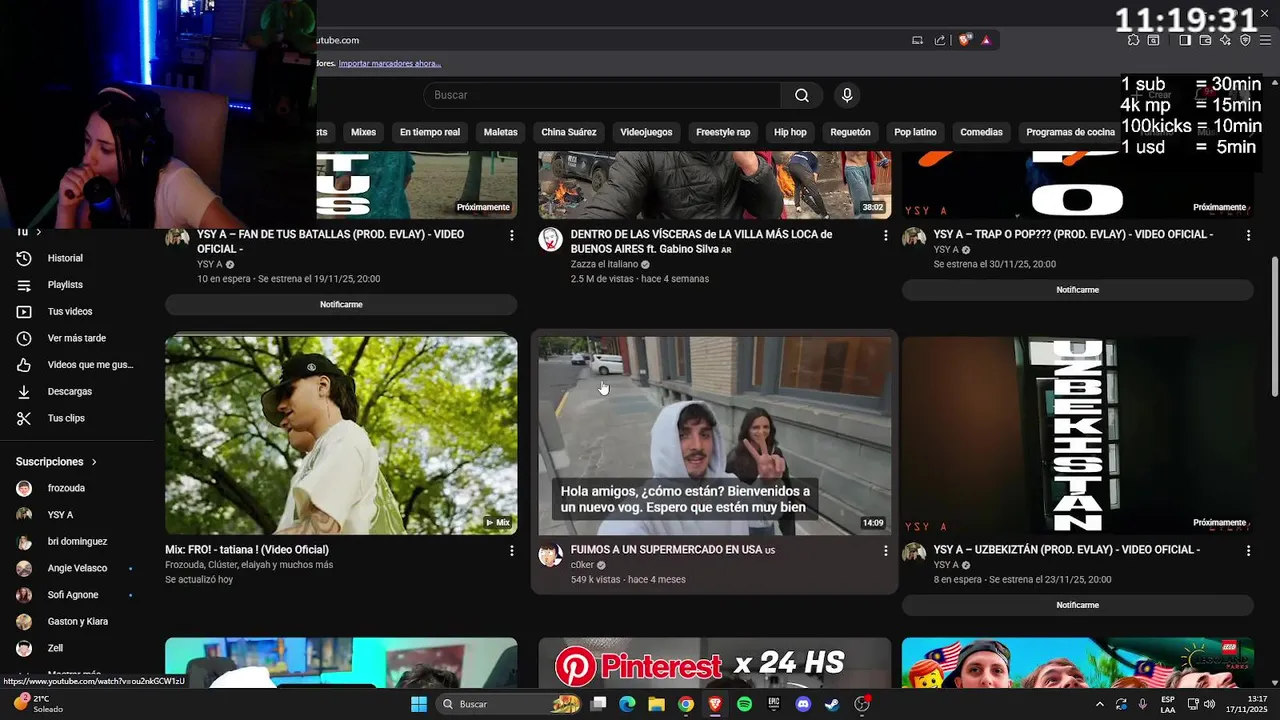
Task: Select the Hip hop chip
Action: (x=790, y=132)
